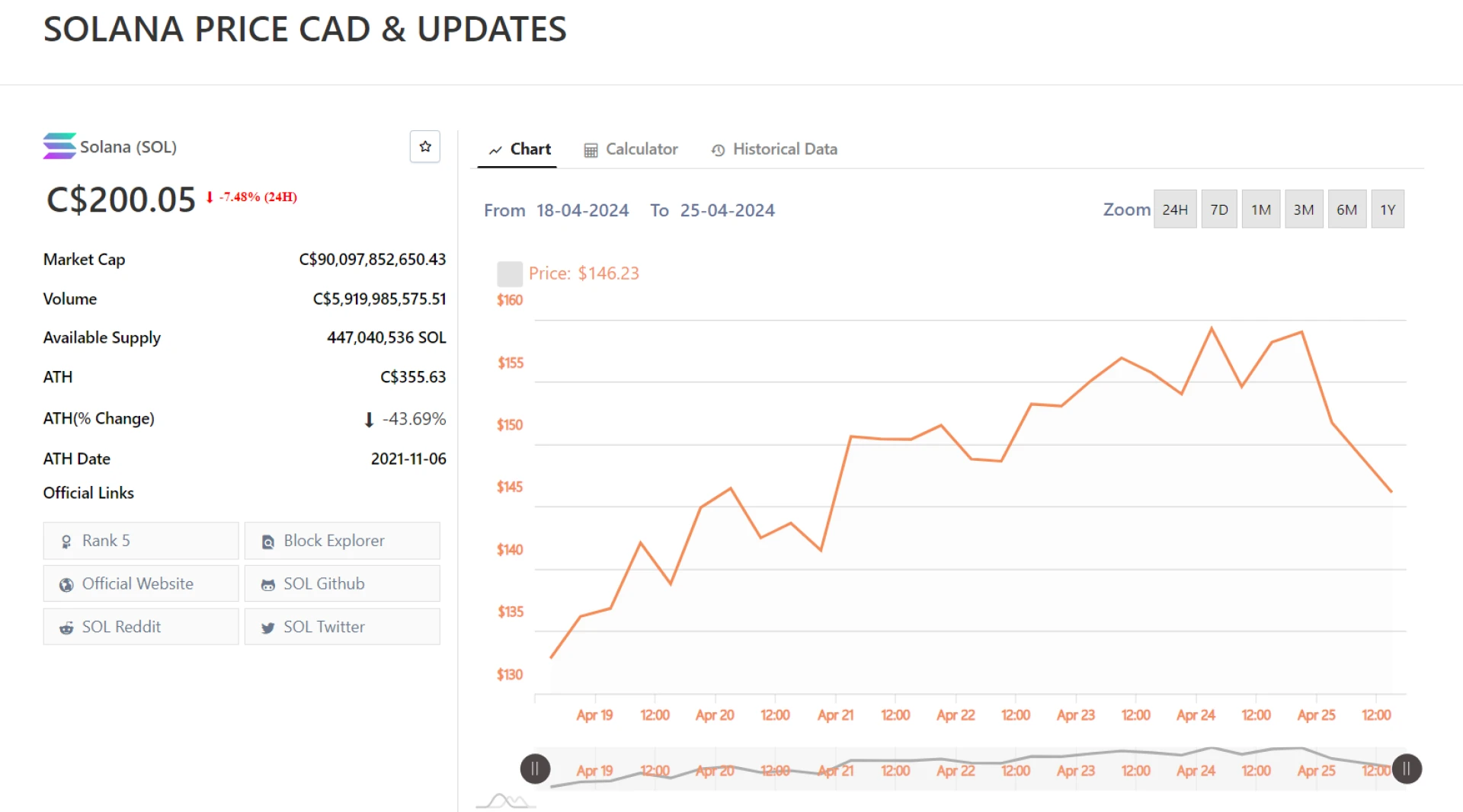Click the rank badge icon beside Rank 5
The height and width of the screenshot is (812, 1463).
tap(66, 541)
